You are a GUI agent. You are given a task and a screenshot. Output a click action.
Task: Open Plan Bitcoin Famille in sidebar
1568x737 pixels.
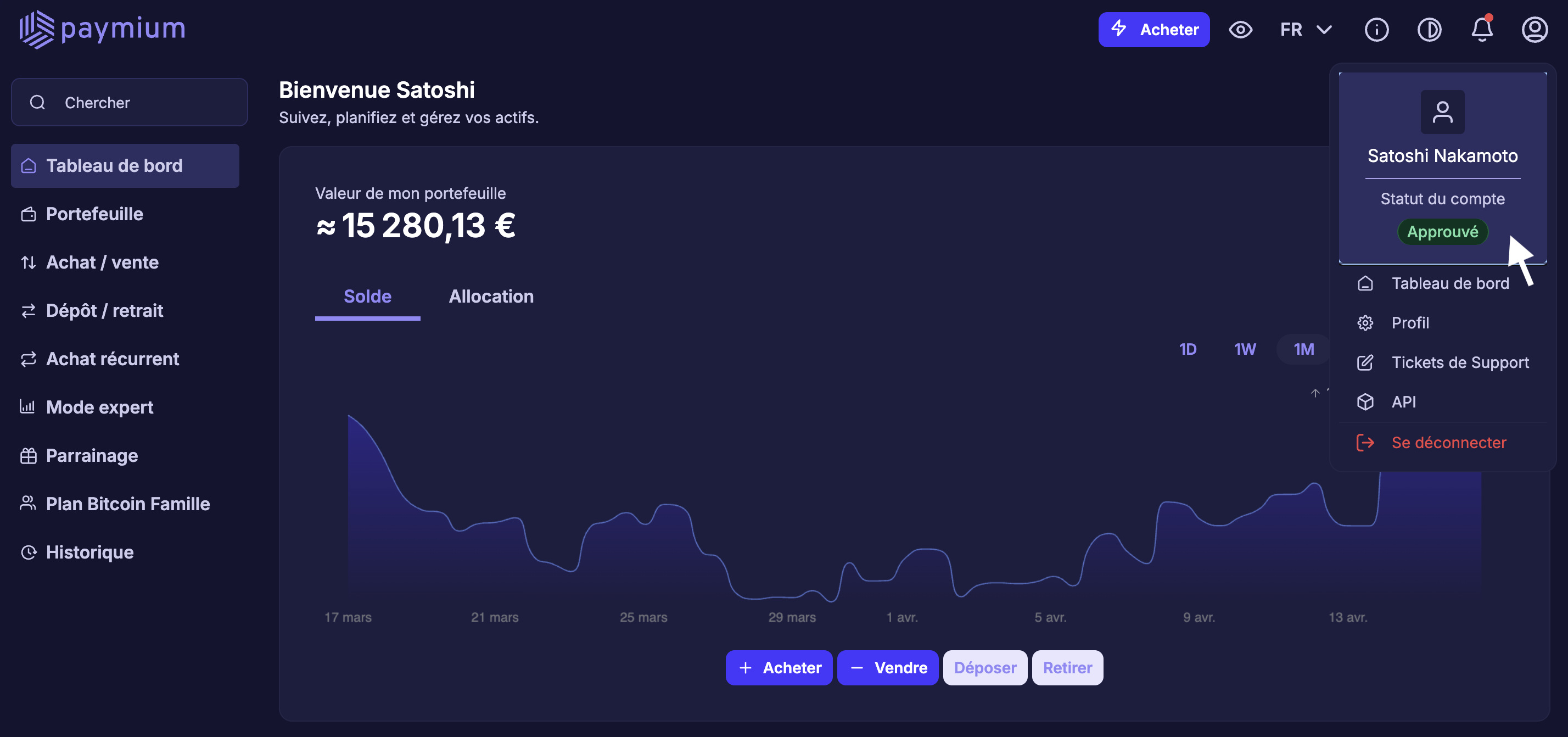click(x=128, y=504)
